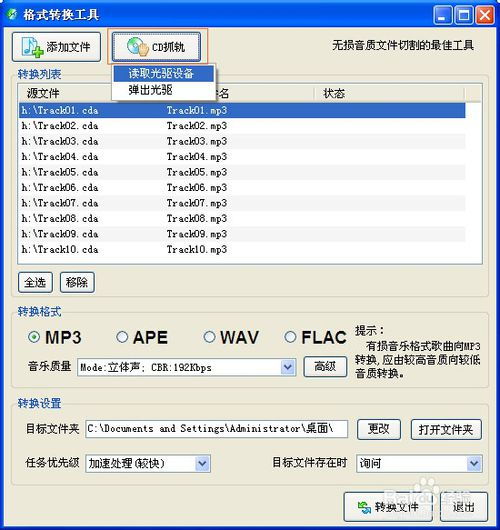Viewport: 500px width, 530px height.
Task: Select WAV as conversion format
Action: (x=209, y=337)
